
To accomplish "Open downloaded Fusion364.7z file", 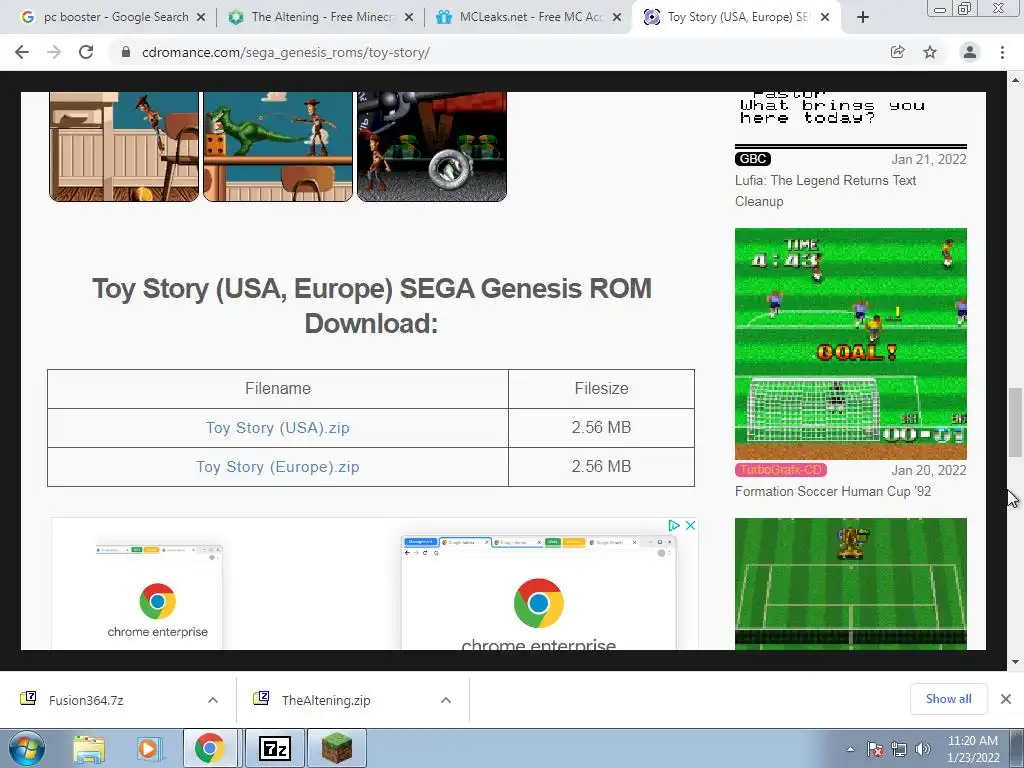I will pyautogui.click(x=86, y=700).
